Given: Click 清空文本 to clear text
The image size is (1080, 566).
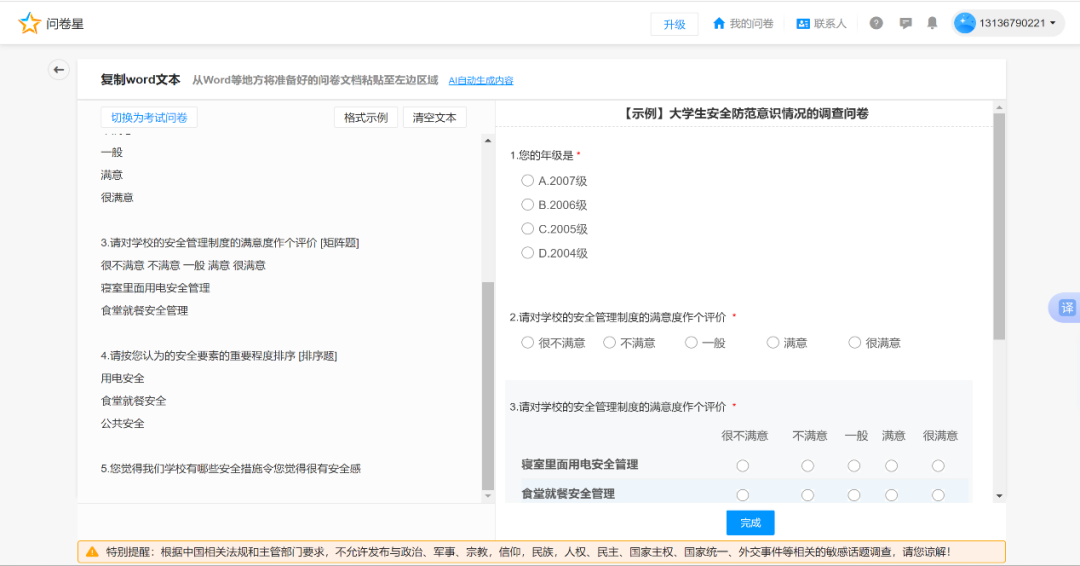Looking at the screenshot, I should click(x=434, y=118).
